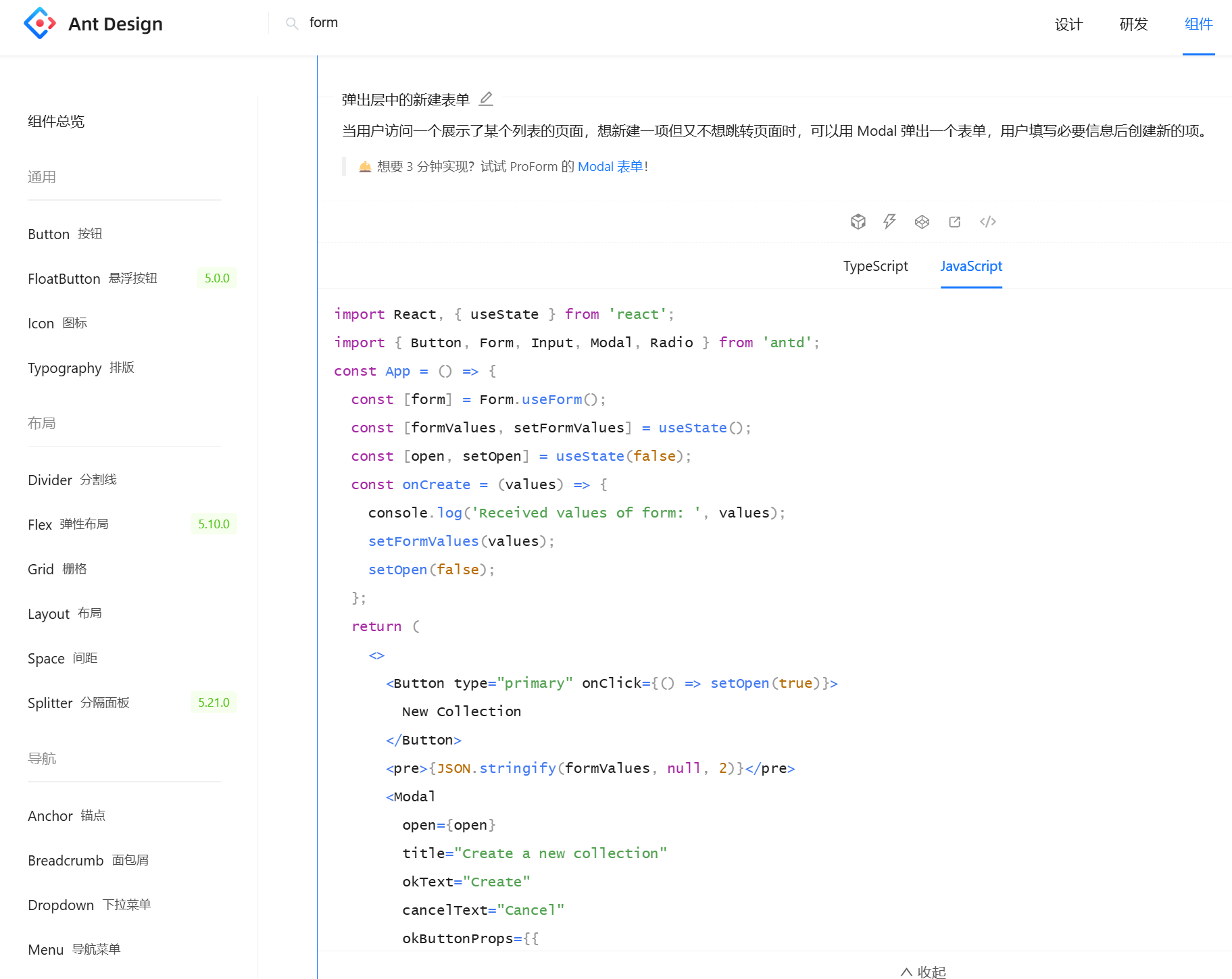Viewport: 1232px width, 979px height.
Task: Open Splitter 分隔面板 sidebar item
Action: click(x=78, y=703)
